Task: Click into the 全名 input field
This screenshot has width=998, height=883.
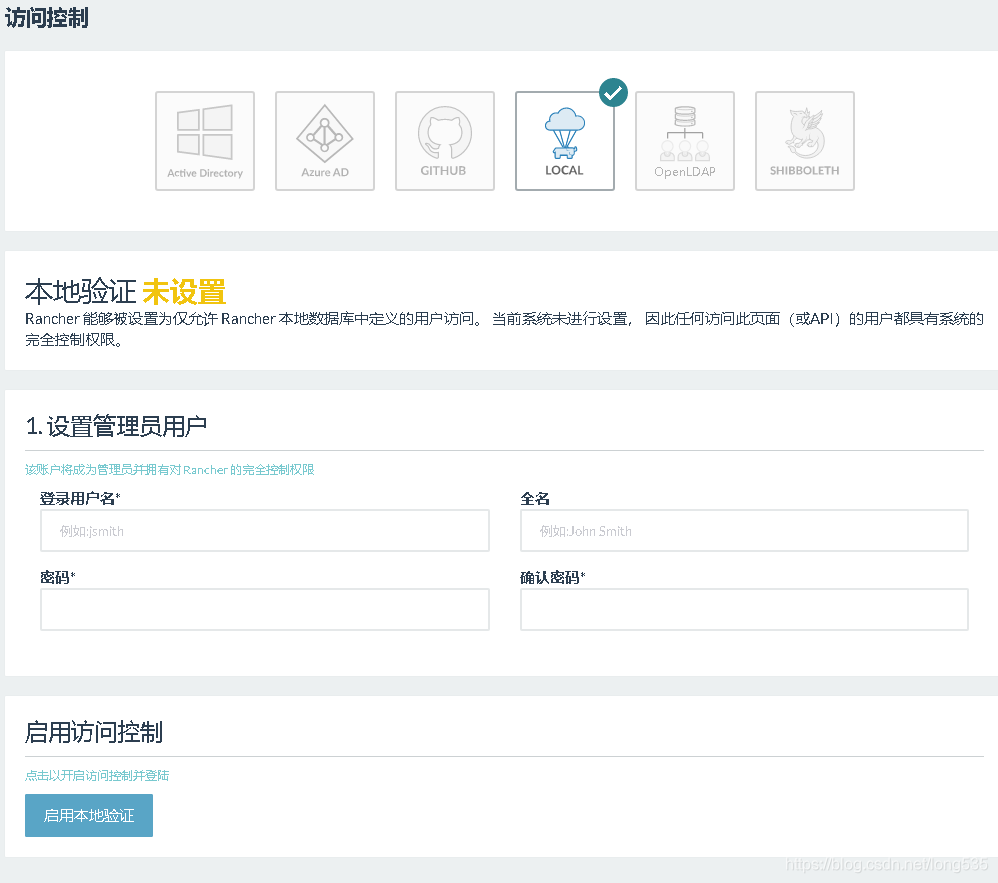Action: (x=744, y=530)
